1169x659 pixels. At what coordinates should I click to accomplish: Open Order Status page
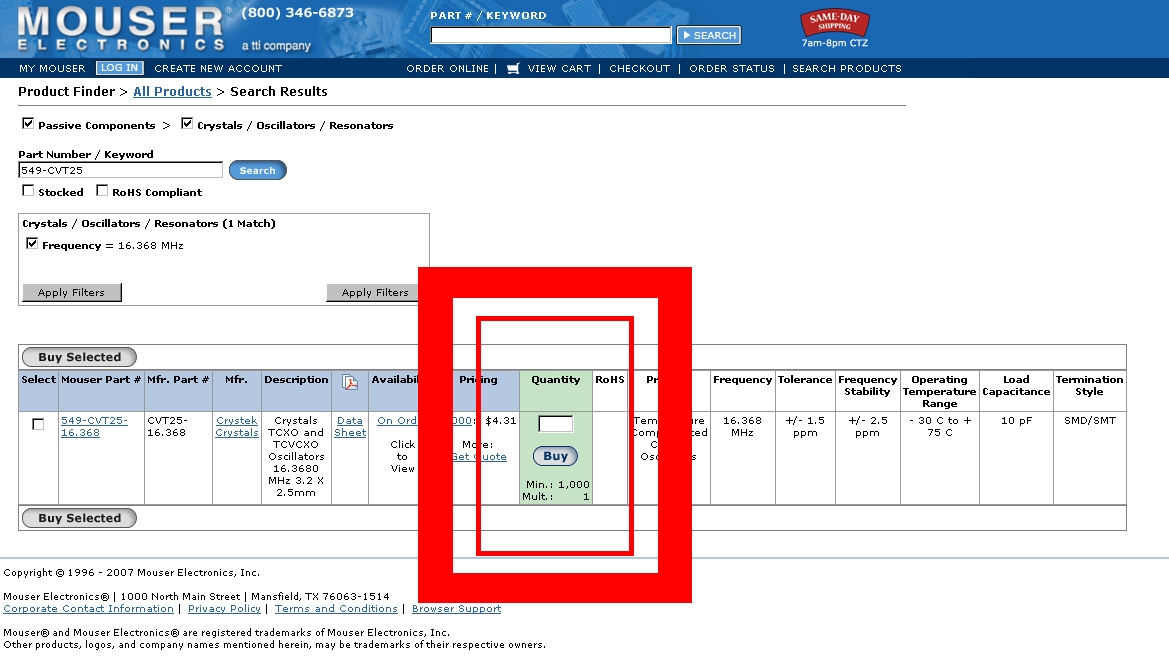732,69
